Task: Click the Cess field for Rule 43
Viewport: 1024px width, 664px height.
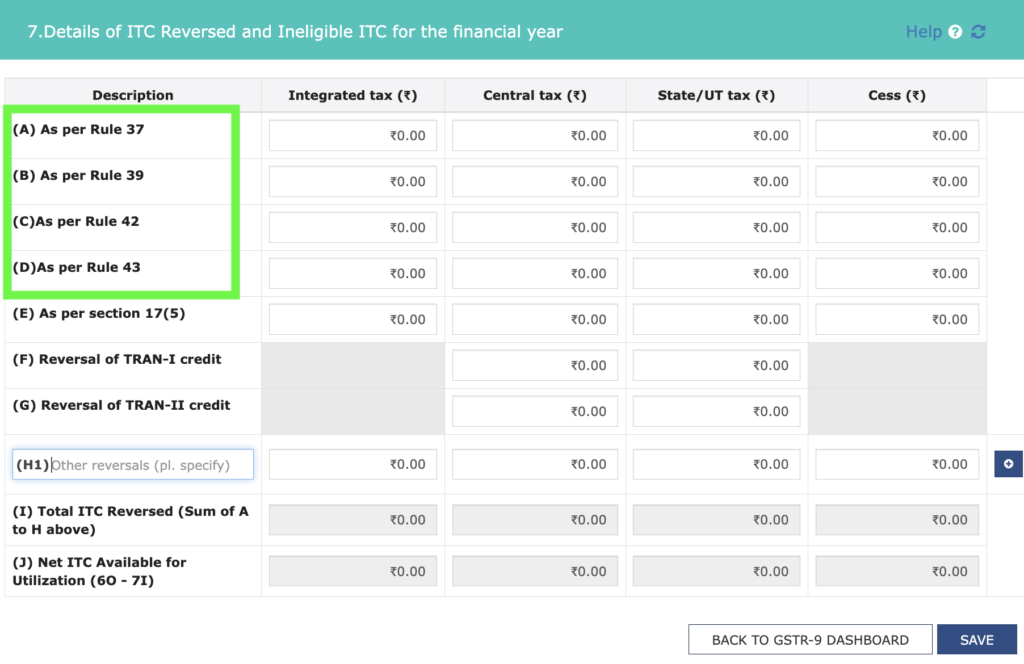Action: pyautogui.click(x=897, y=273)
